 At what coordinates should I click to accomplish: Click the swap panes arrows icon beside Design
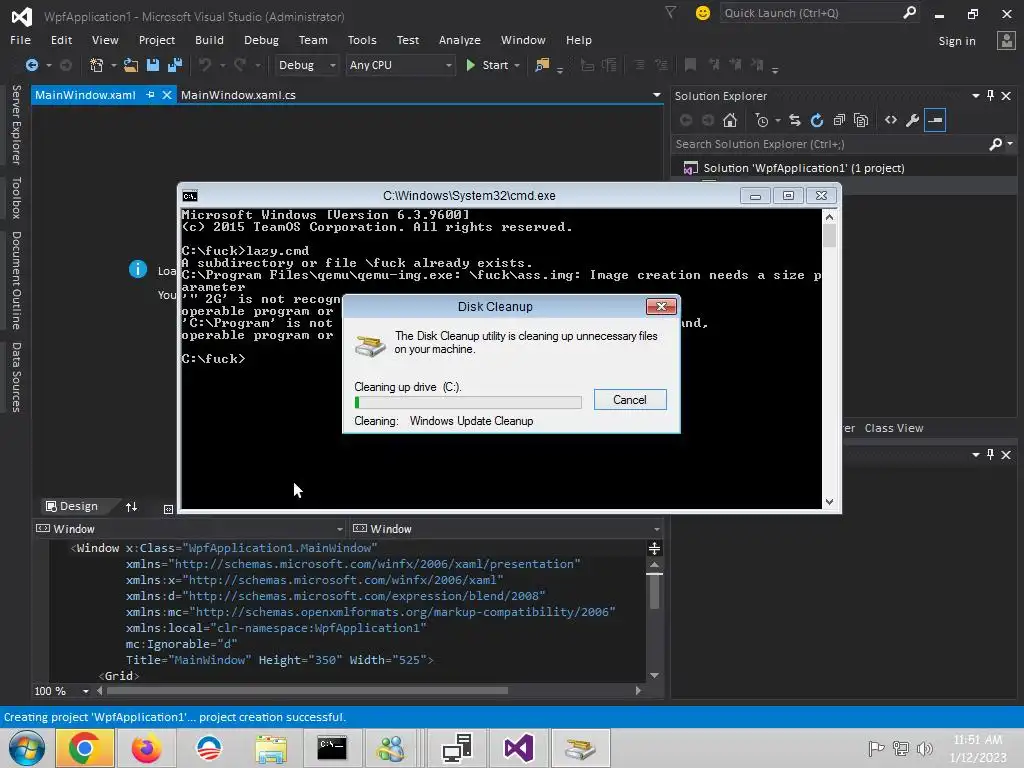pyautogui.click(x=131, y=507)
